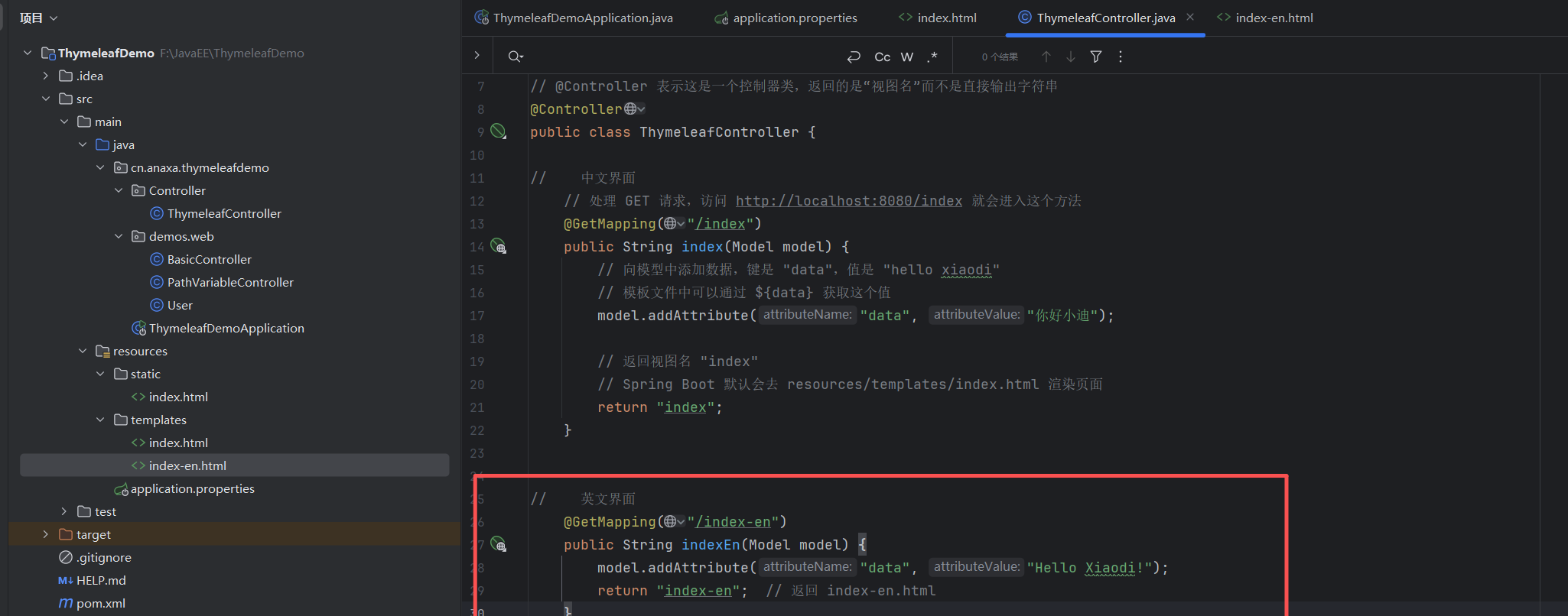Collapse the demos.web package
1568x616 pixels.
(x=119, y=236)
